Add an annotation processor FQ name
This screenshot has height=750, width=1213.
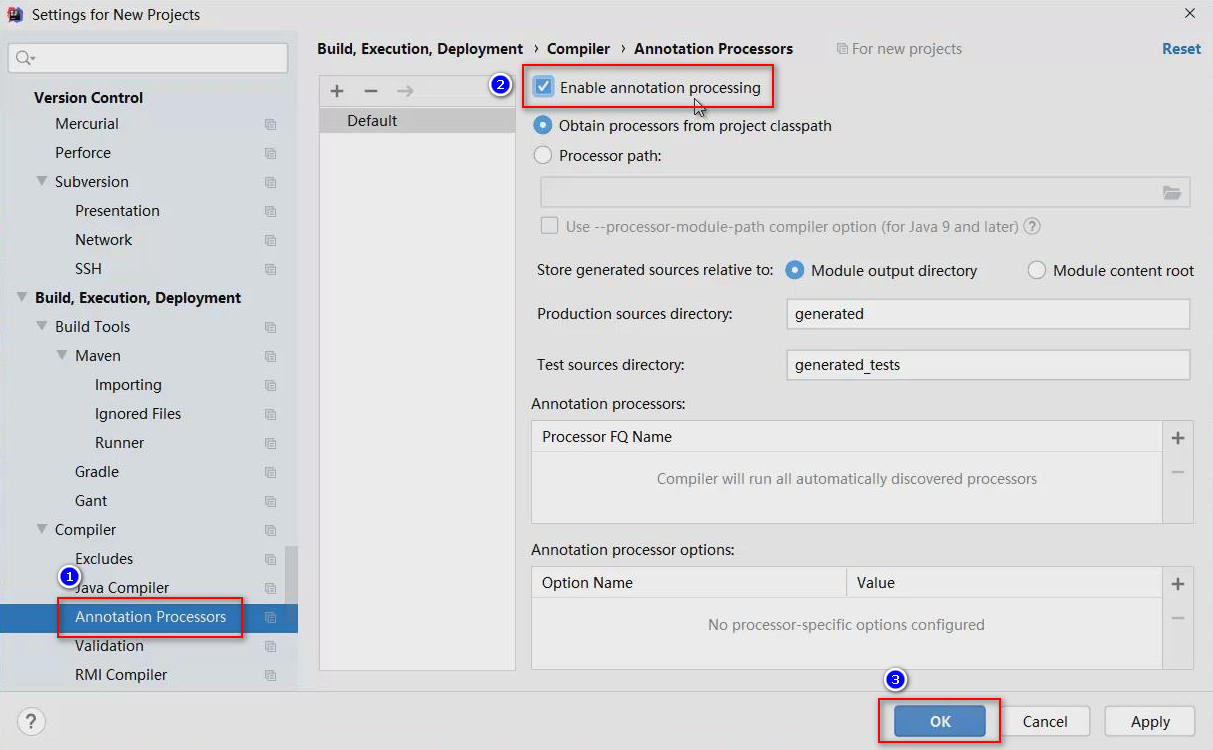tap(1178, 438)
